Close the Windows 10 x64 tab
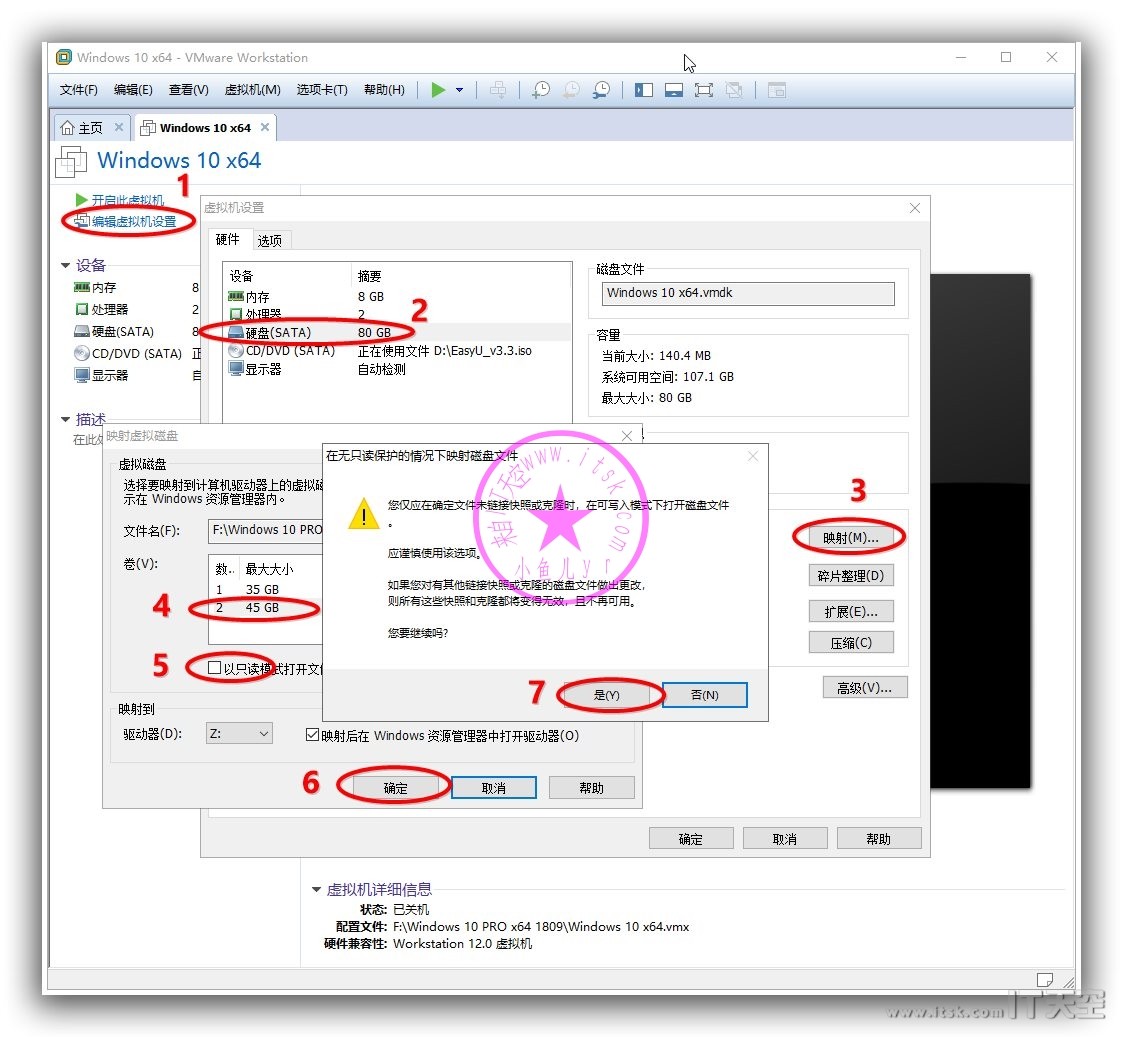This screenshot has height=1037, width=1123. (265, 127)
